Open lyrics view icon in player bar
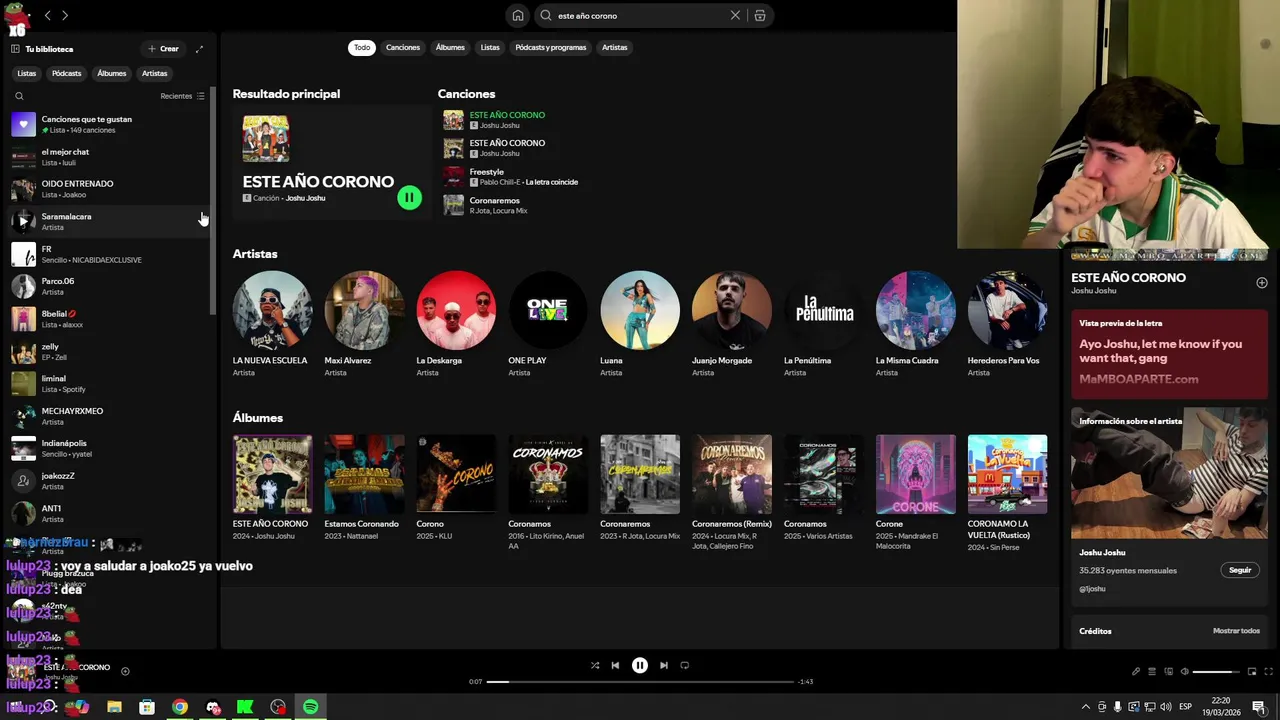 (1135, 671)
